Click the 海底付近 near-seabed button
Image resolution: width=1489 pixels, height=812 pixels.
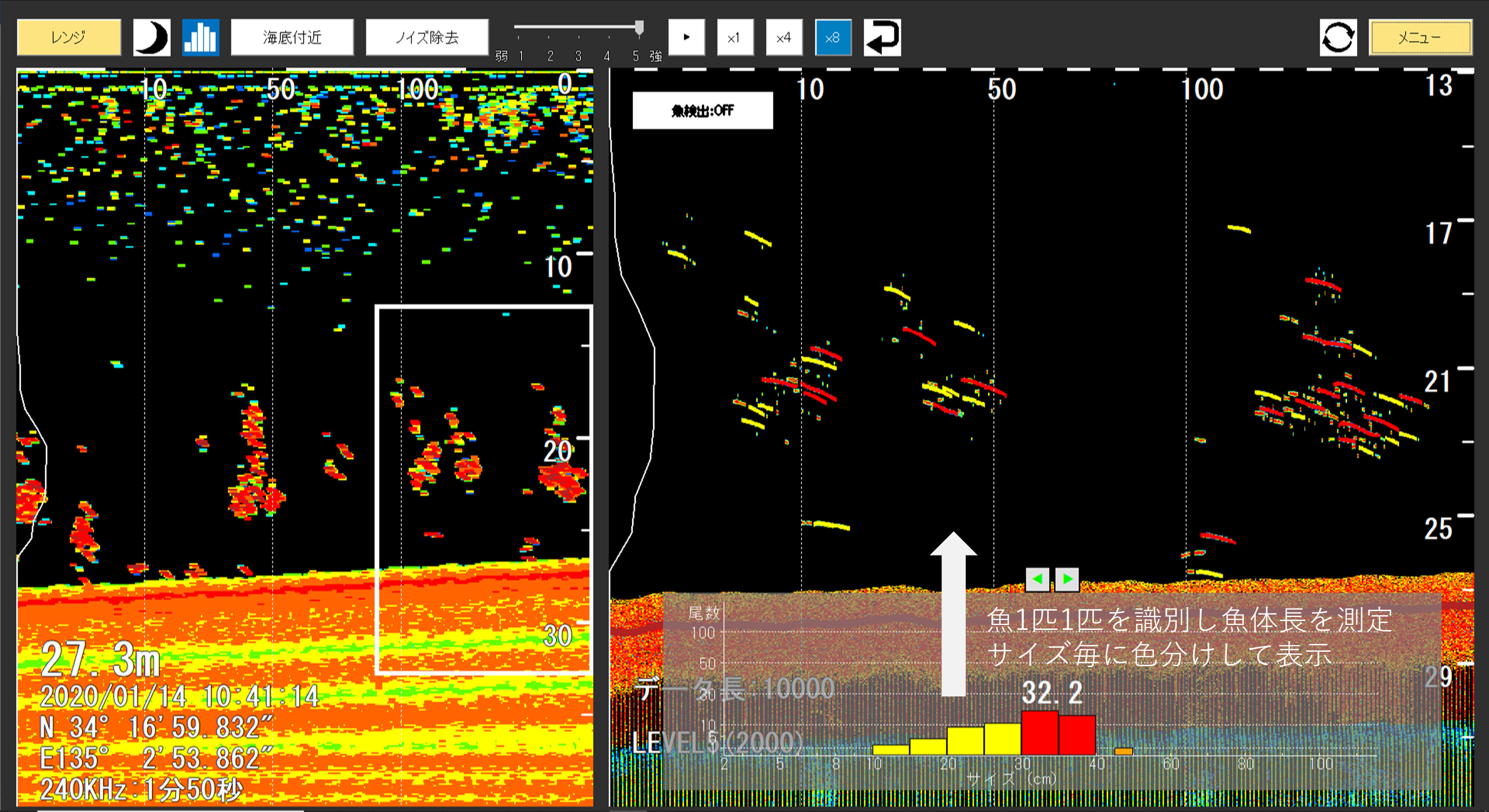click(292, 38)
